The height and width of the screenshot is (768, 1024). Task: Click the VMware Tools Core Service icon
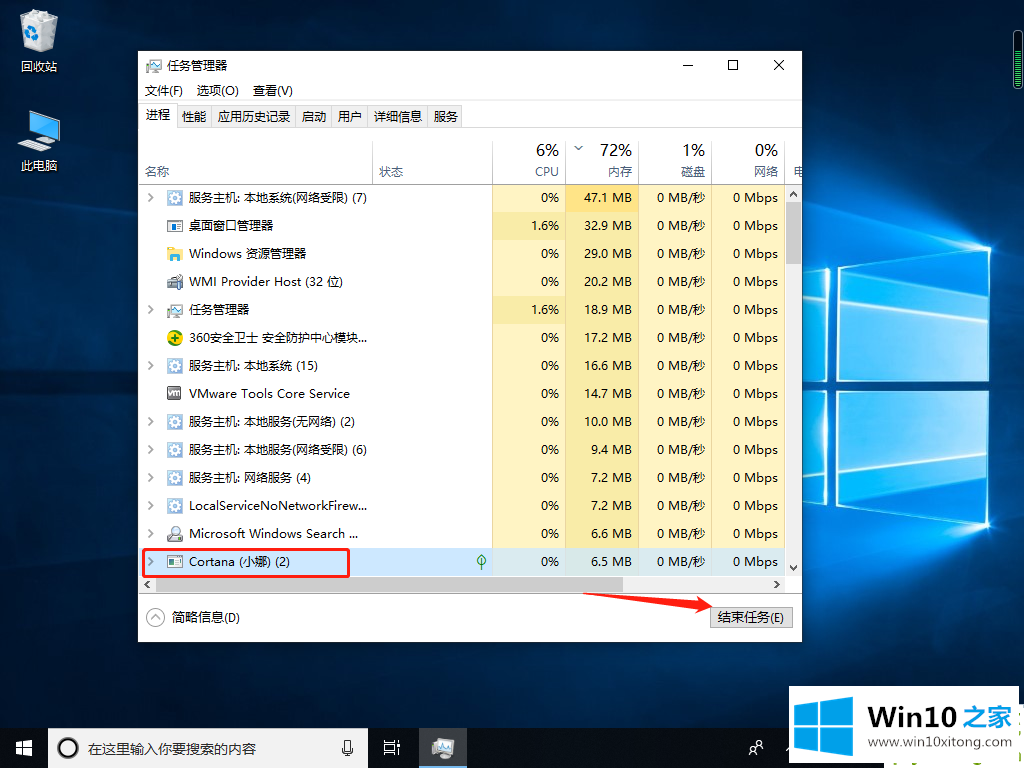tap(175, 394)
